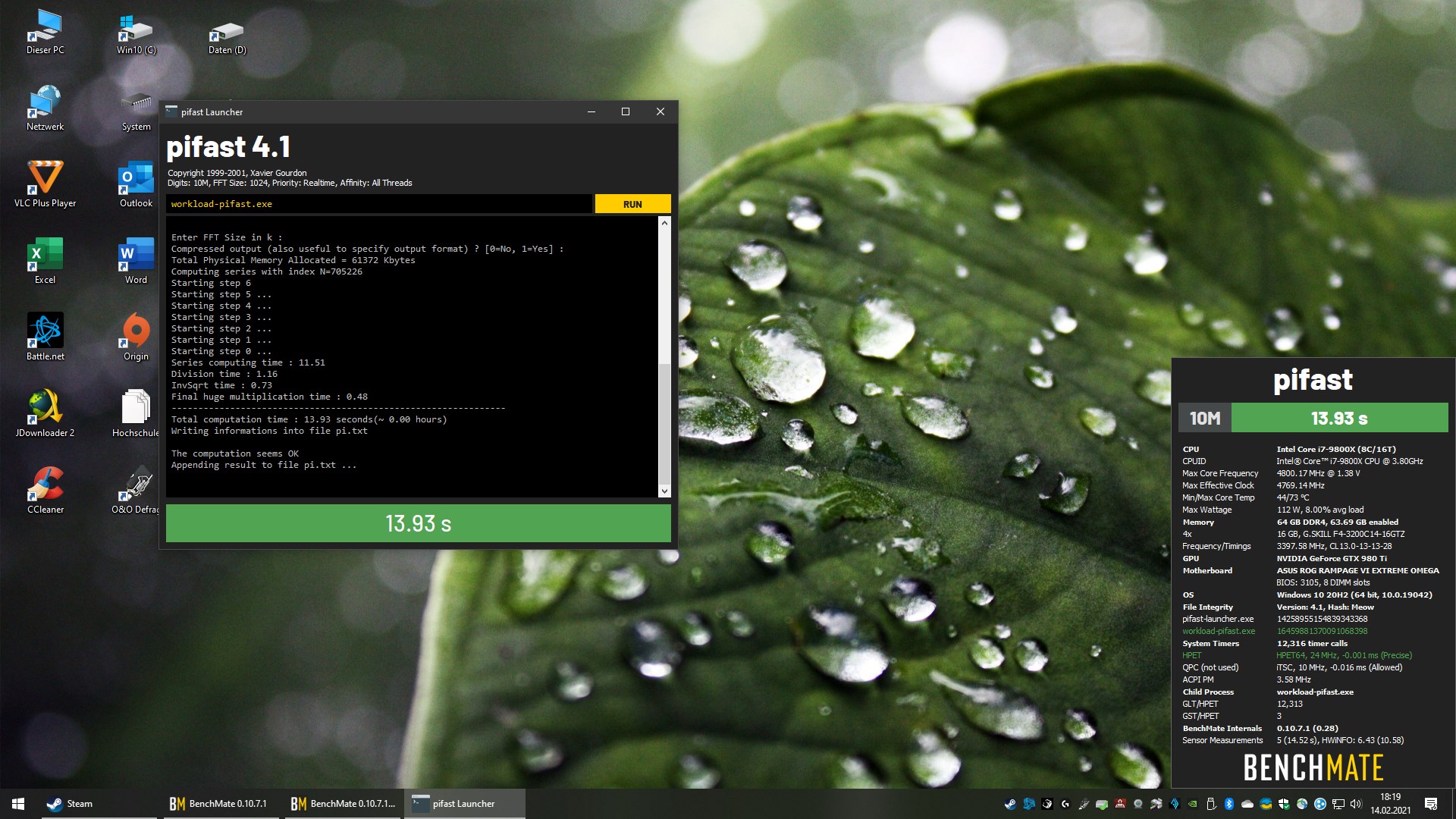Click the 10M label in BenchMate panel
Screen dimensions: 1456x819
point(1205,418)
